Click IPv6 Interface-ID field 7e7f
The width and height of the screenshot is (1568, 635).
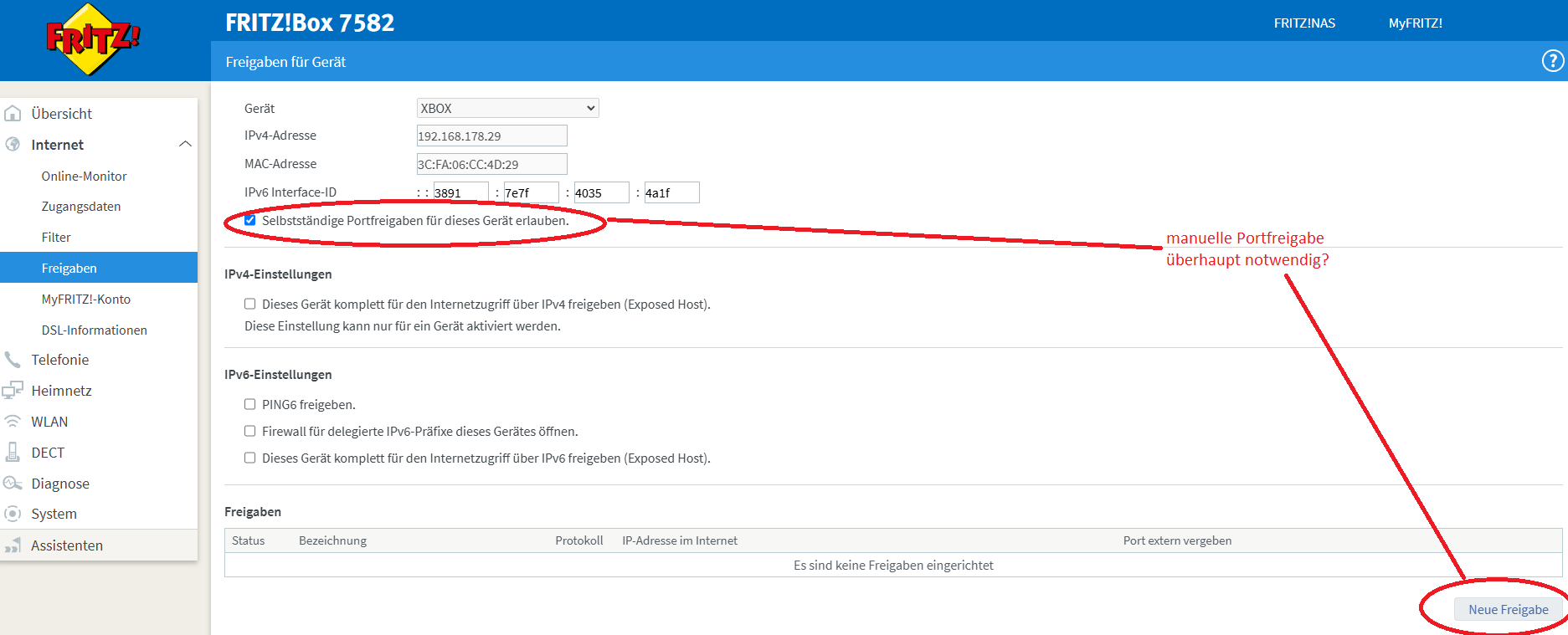(531, 192)
